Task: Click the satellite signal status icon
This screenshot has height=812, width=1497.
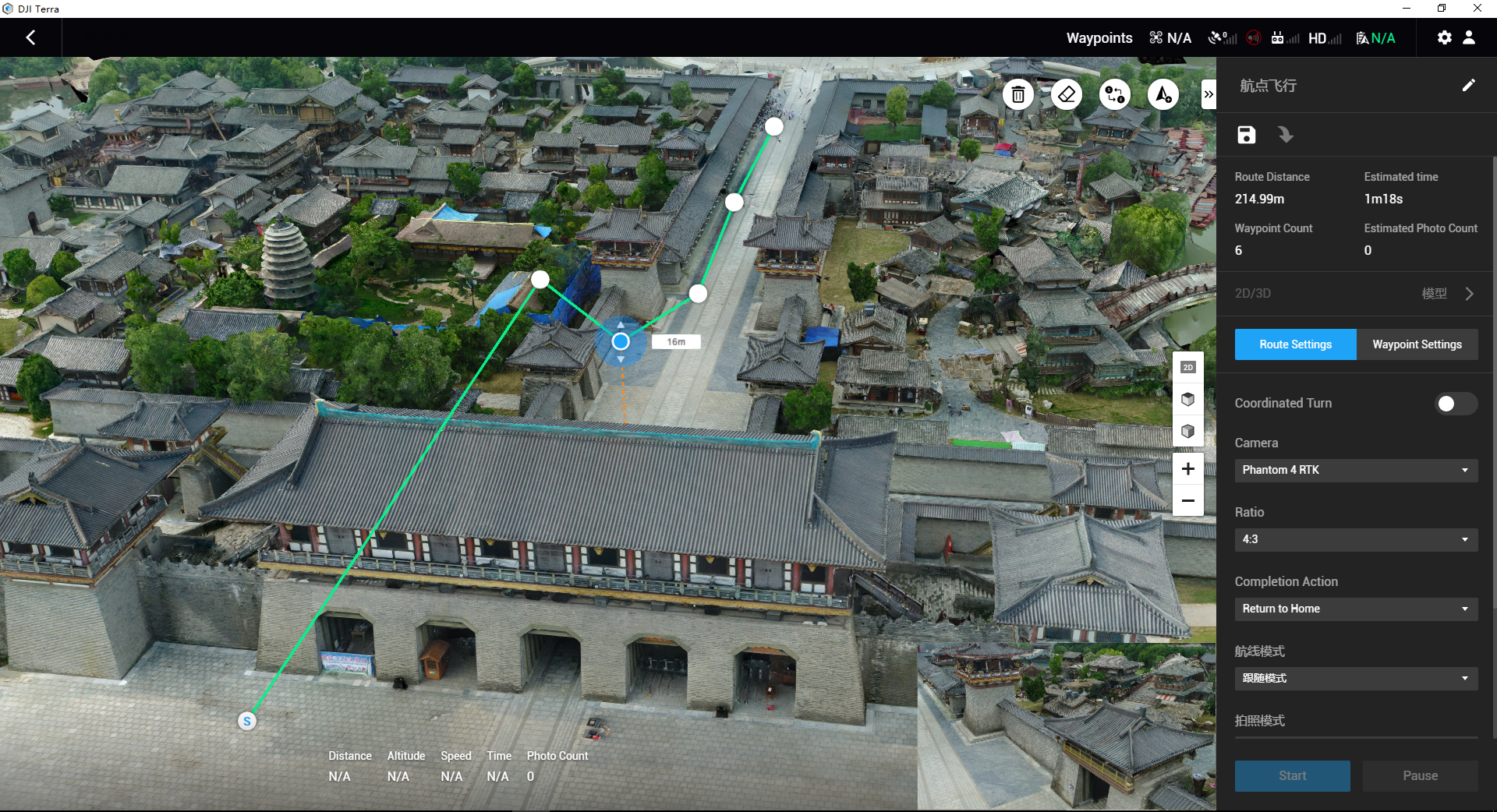Action: [x=1222, y=38]
